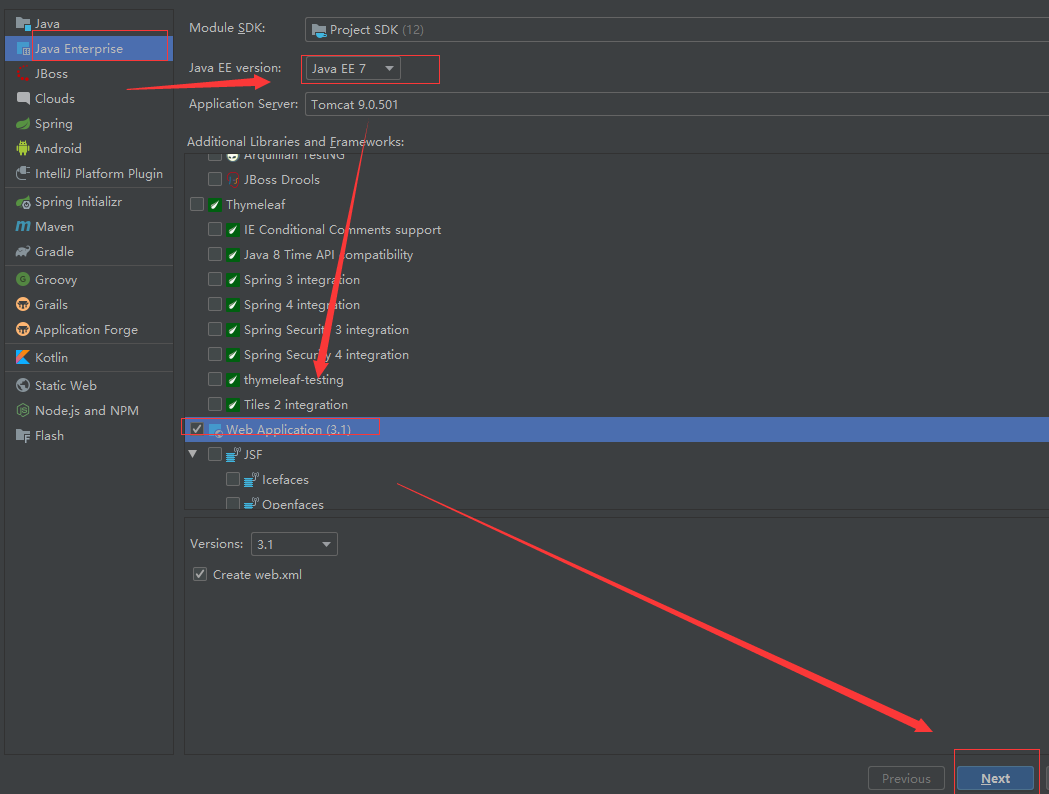Click the Icefaces framework icon
This screenshot has height=794, width=1049.
(251, 480)
